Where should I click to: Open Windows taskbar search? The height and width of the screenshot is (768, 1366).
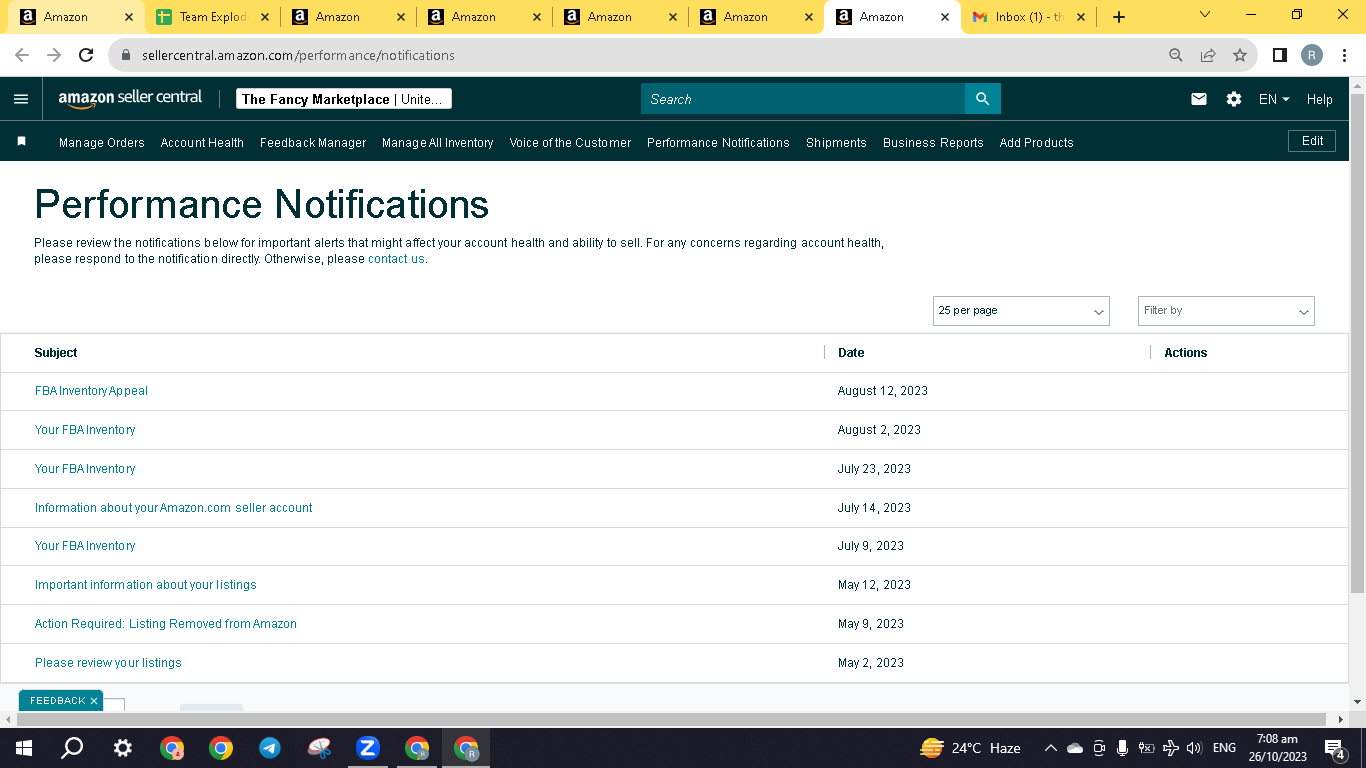72,748
